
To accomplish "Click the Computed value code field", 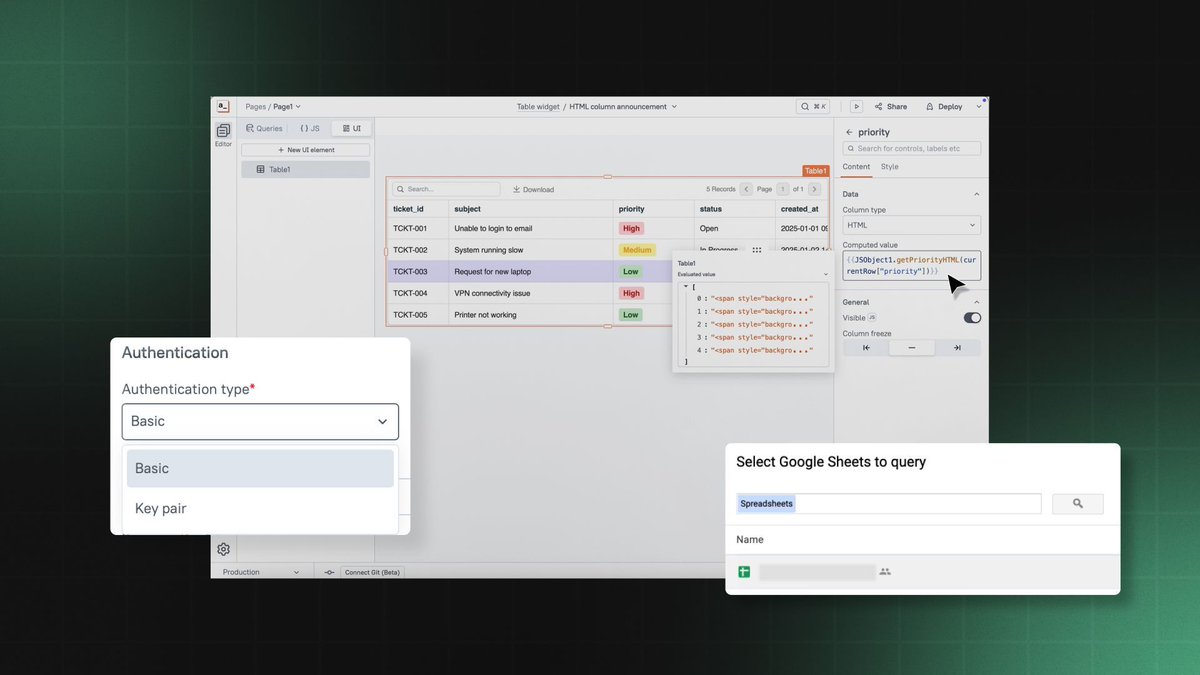I will [x=912, y=265].
